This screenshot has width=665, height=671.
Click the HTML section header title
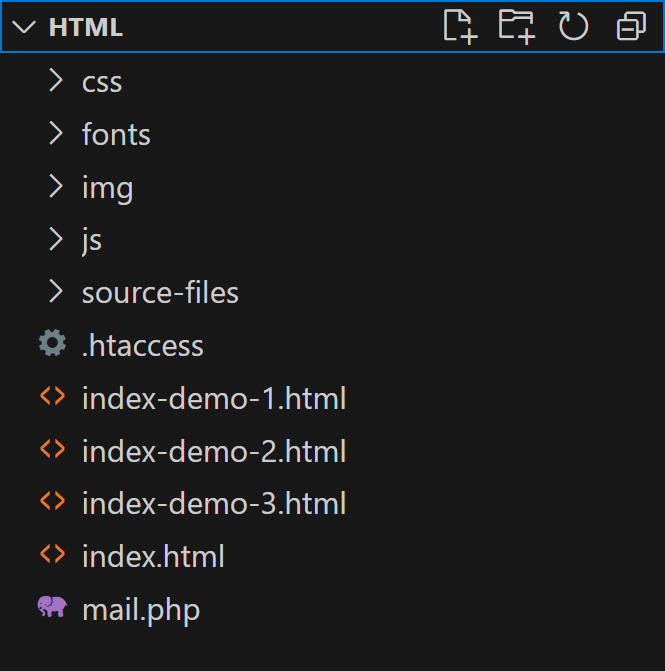coord(86,27)
